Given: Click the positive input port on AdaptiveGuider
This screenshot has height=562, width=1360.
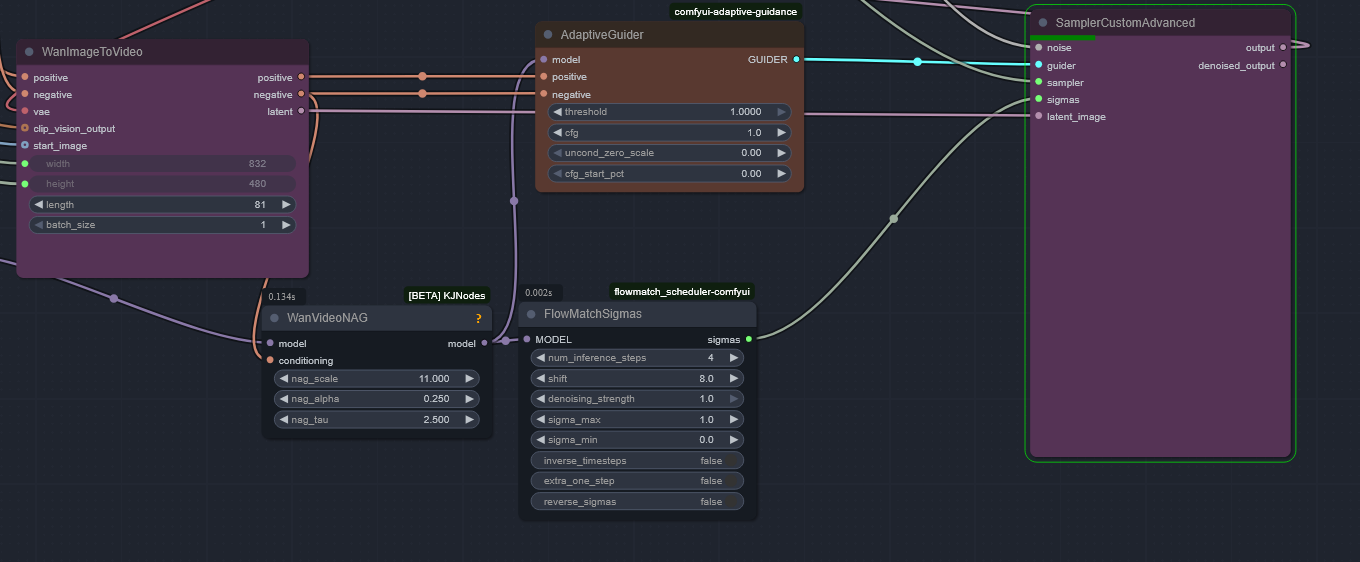Looking at the screenshot, I should pos(544,77).
